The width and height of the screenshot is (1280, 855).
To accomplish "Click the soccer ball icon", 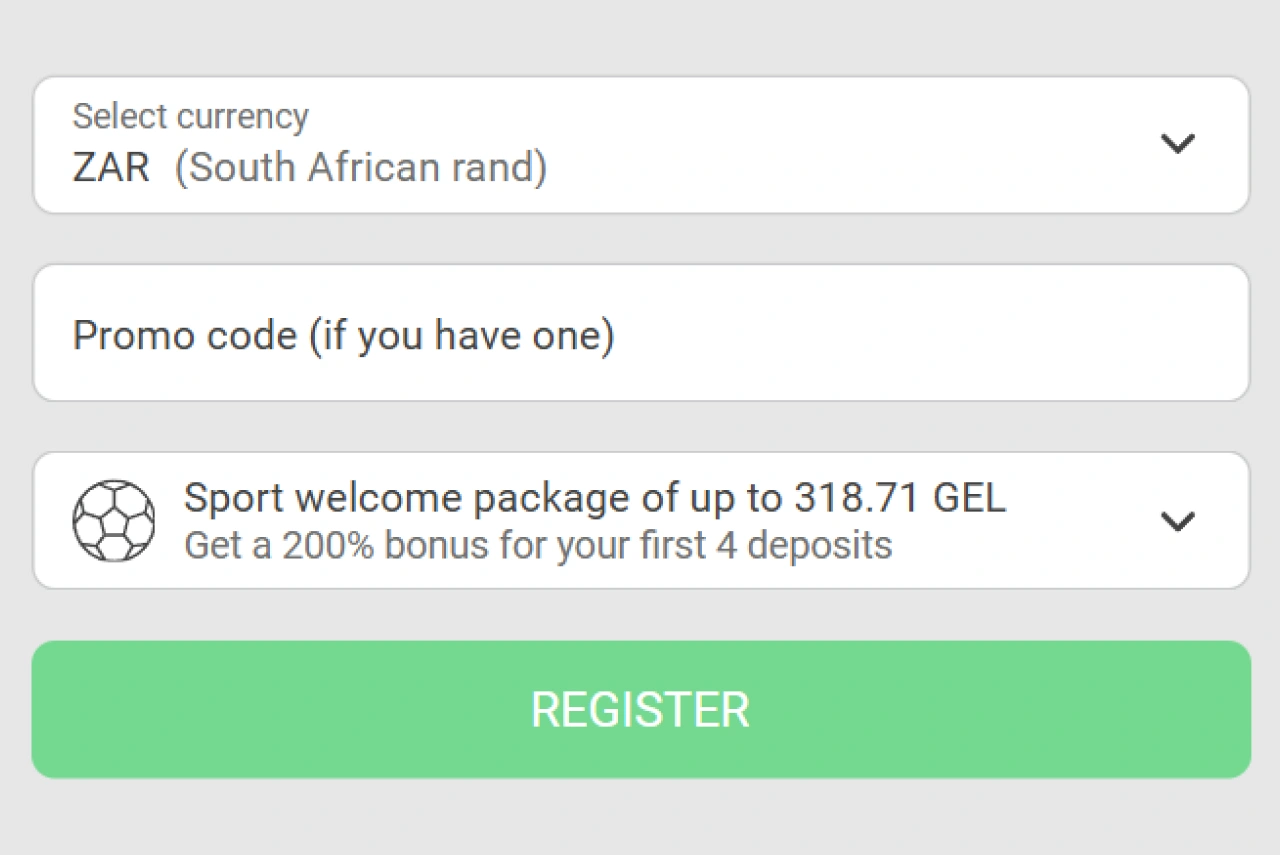I will [114, 520].
